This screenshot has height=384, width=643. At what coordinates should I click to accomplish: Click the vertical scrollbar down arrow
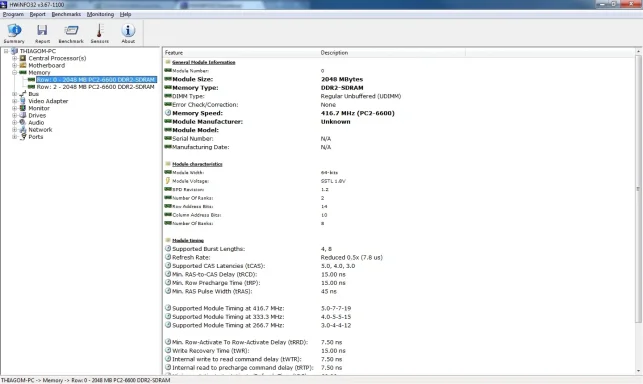(x=638, y=371)
